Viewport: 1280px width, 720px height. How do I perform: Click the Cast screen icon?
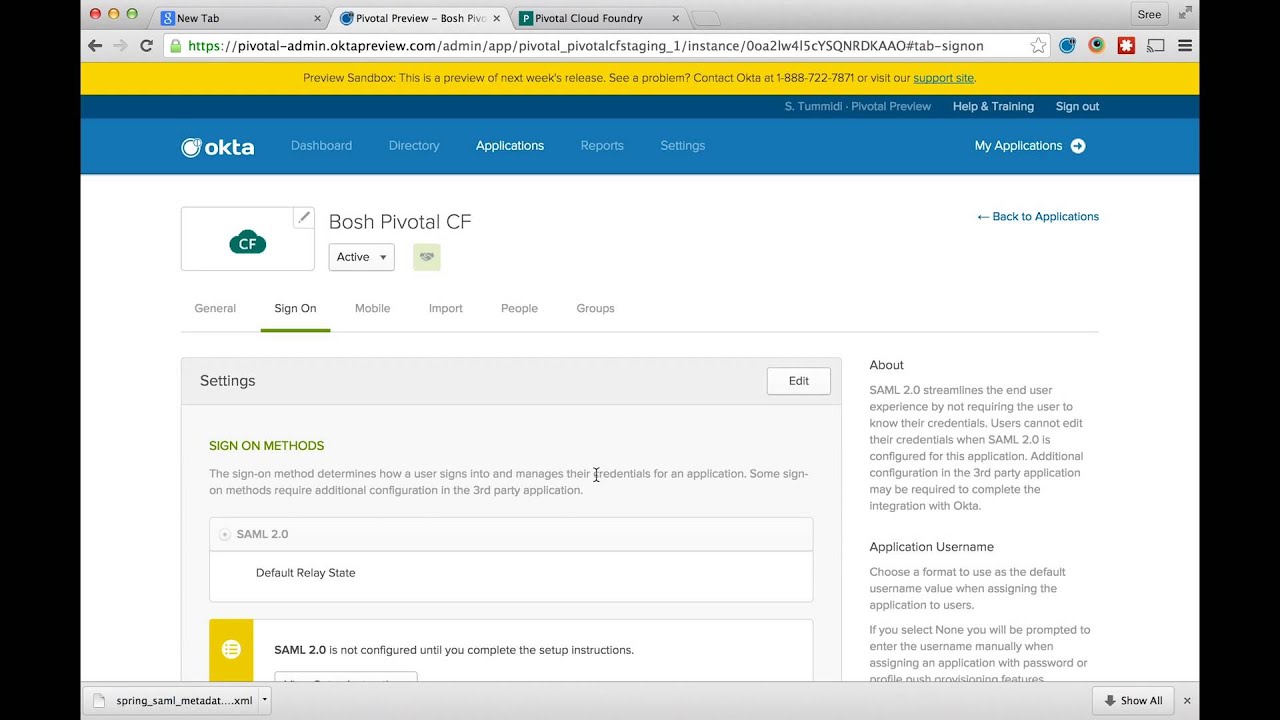click(x=1155, y=45)
